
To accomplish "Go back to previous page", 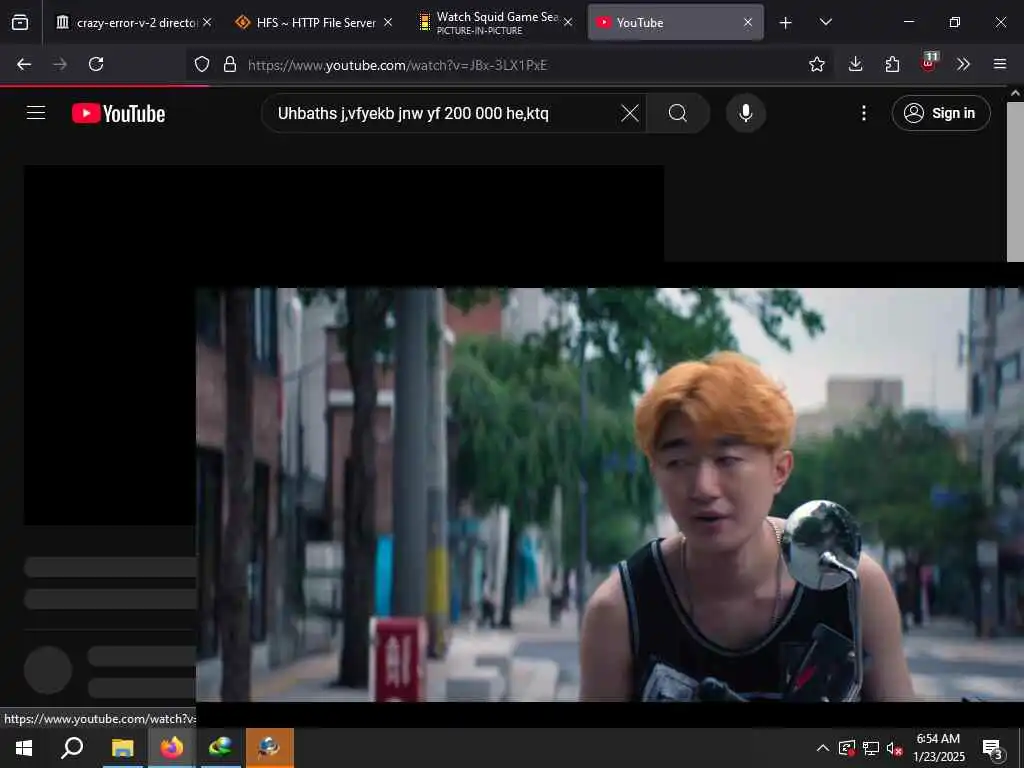I will (x=24, y=64).
